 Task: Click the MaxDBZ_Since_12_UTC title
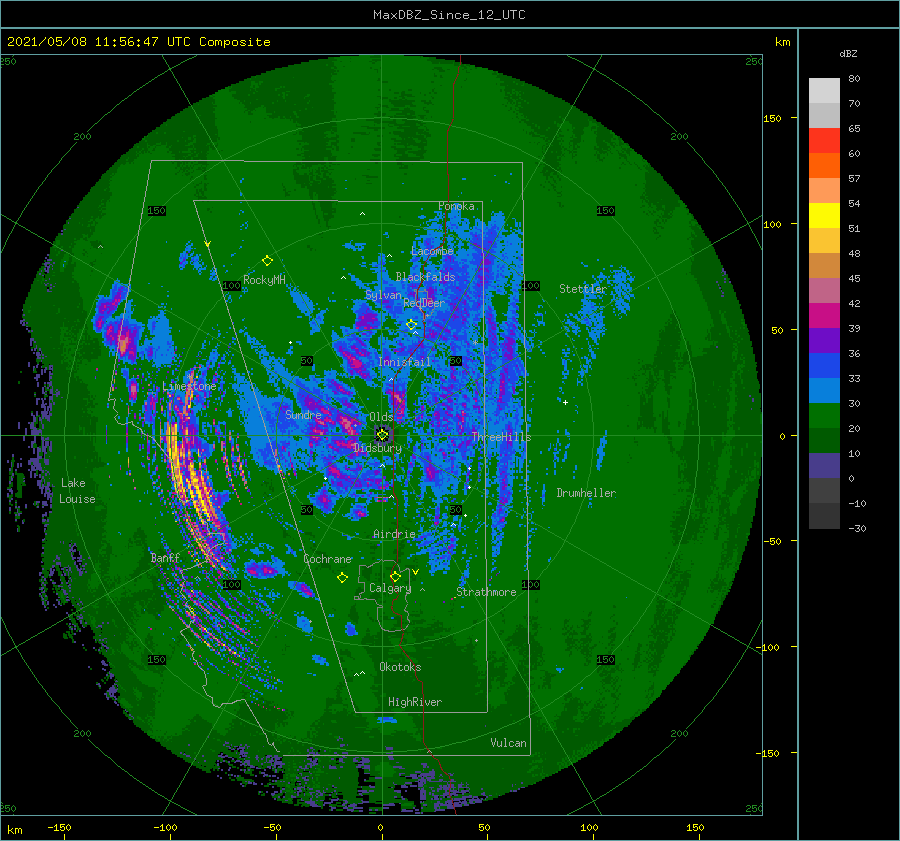pyautogui.click(x=449, y=15)
